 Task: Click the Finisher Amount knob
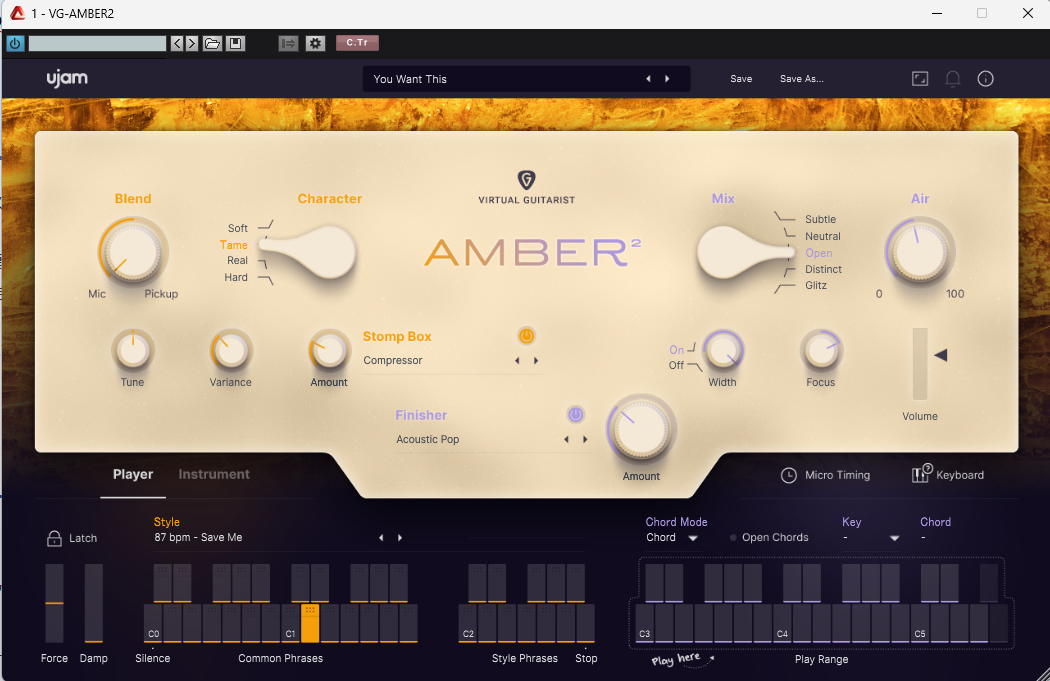pos(642,429)
